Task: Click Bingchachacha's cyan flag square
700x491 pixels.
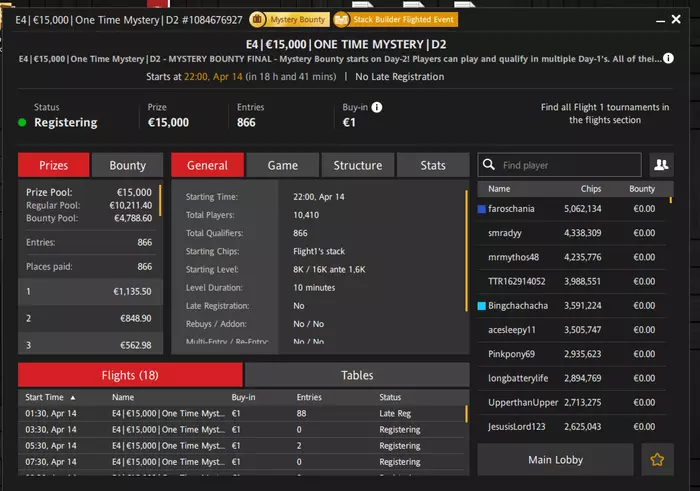Action: pos(482,306)
